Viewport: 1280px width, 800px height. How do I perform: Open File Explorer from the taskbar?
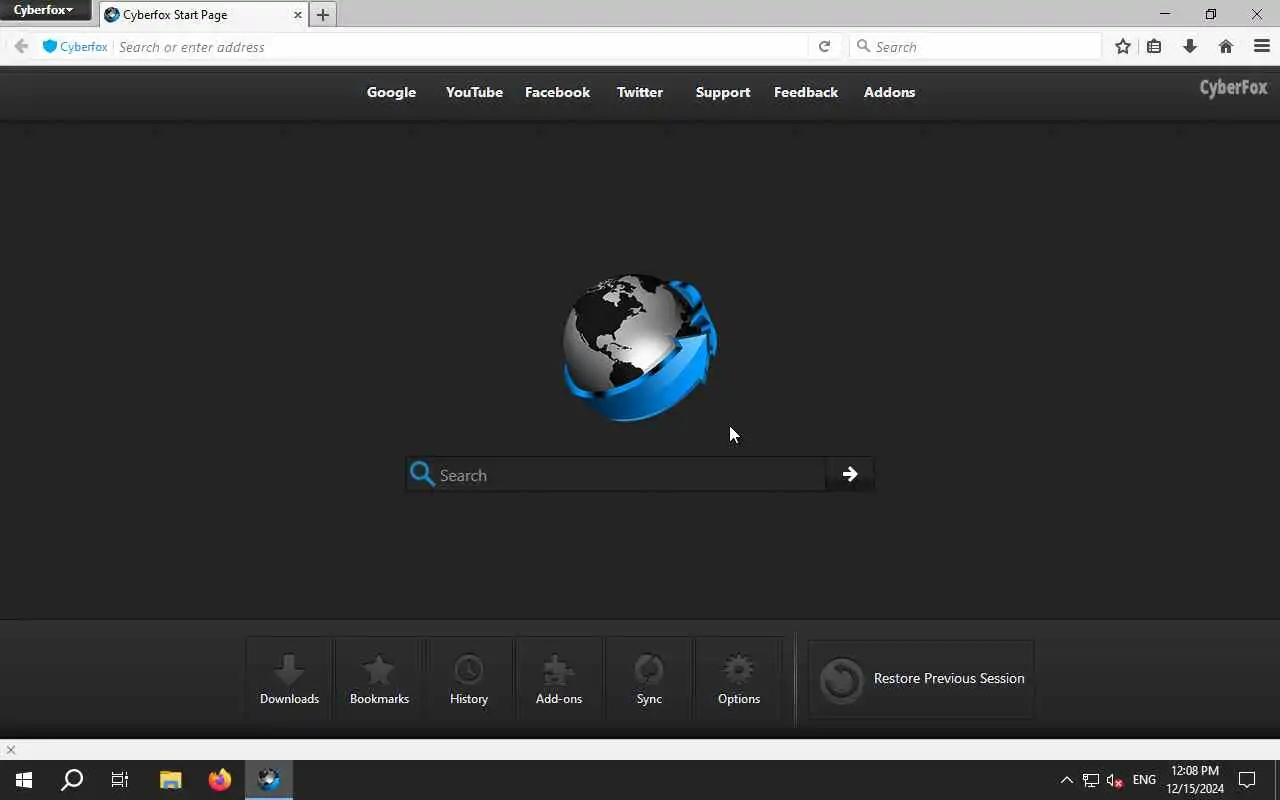click(x=171, y=780)
